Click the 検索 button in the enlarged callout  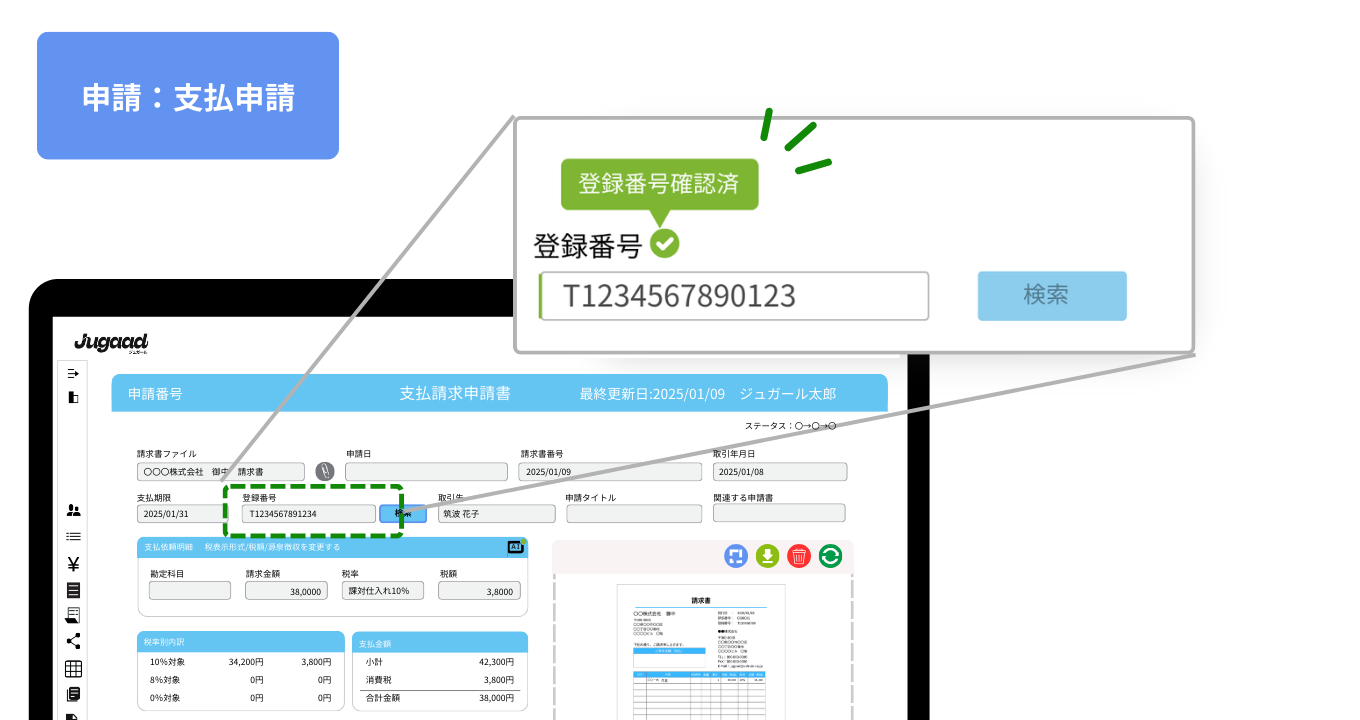(x=1052, y=296)
